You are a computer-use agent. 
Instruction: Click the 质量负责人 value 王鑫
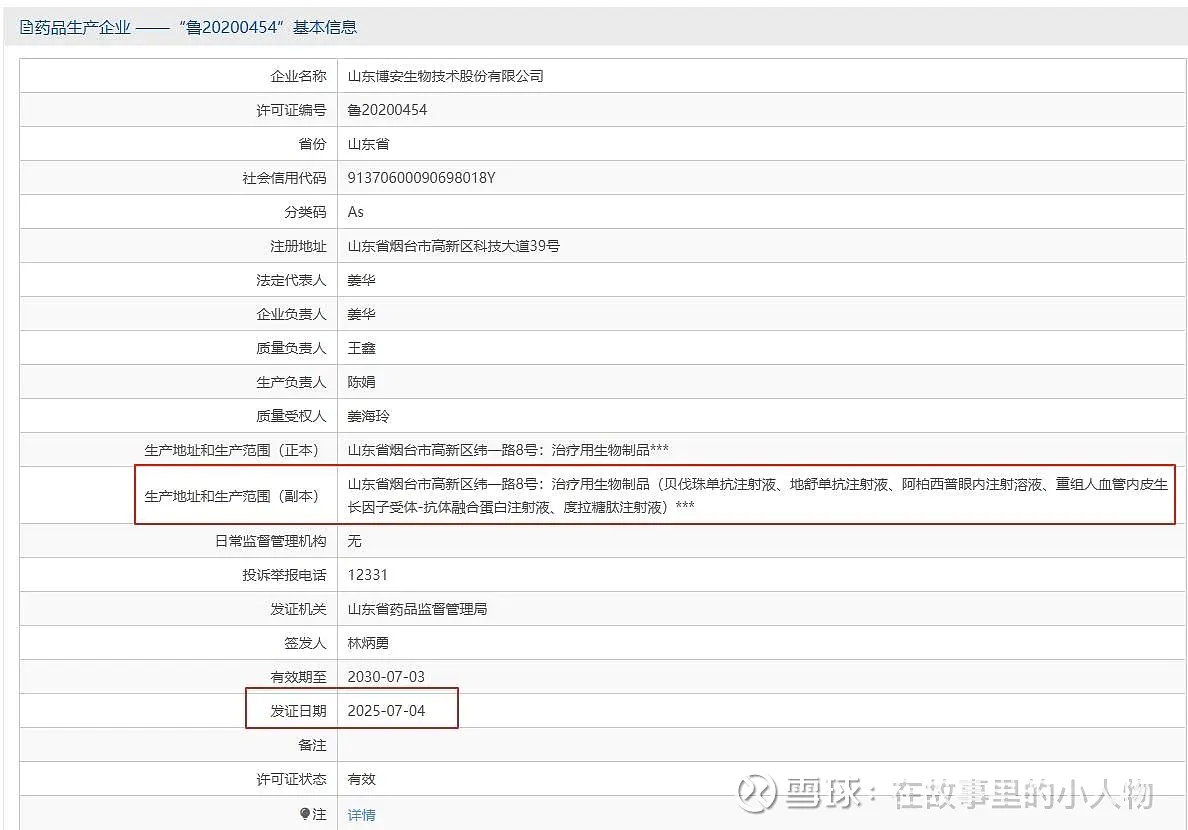[x=361, y=348]
